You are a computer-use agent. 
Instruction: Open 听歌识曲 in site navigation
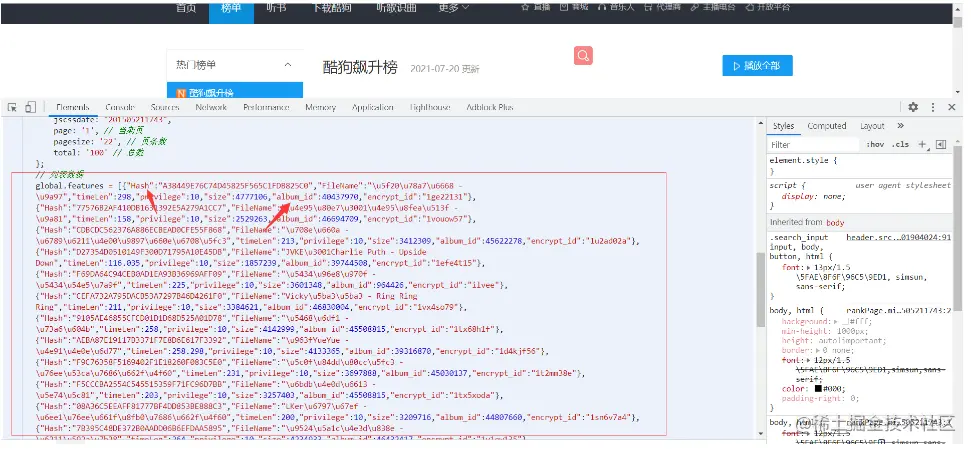(x=396, y=7)
